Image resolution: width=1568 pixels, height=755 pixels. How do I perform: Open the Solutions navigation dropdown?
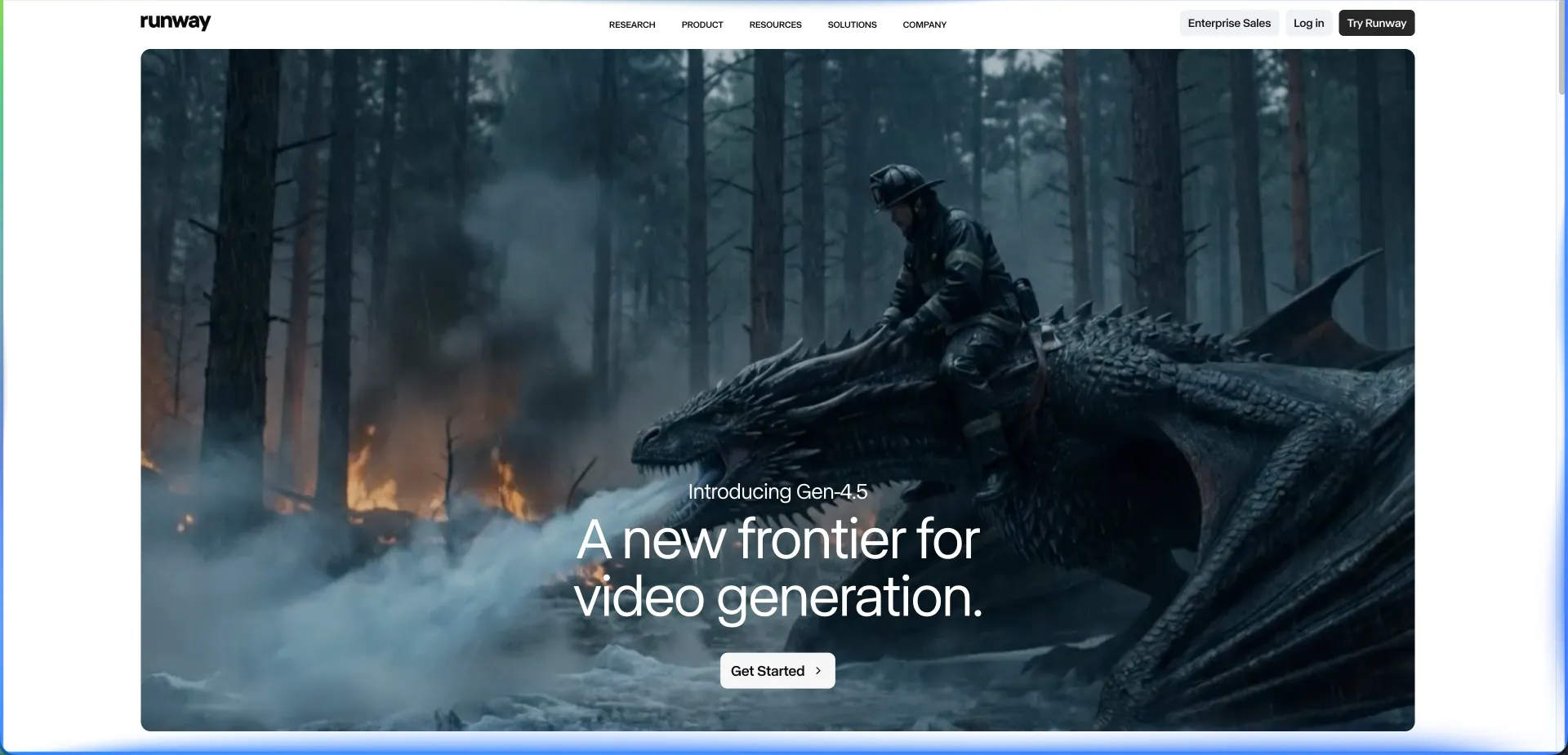[x=852, y=24]
